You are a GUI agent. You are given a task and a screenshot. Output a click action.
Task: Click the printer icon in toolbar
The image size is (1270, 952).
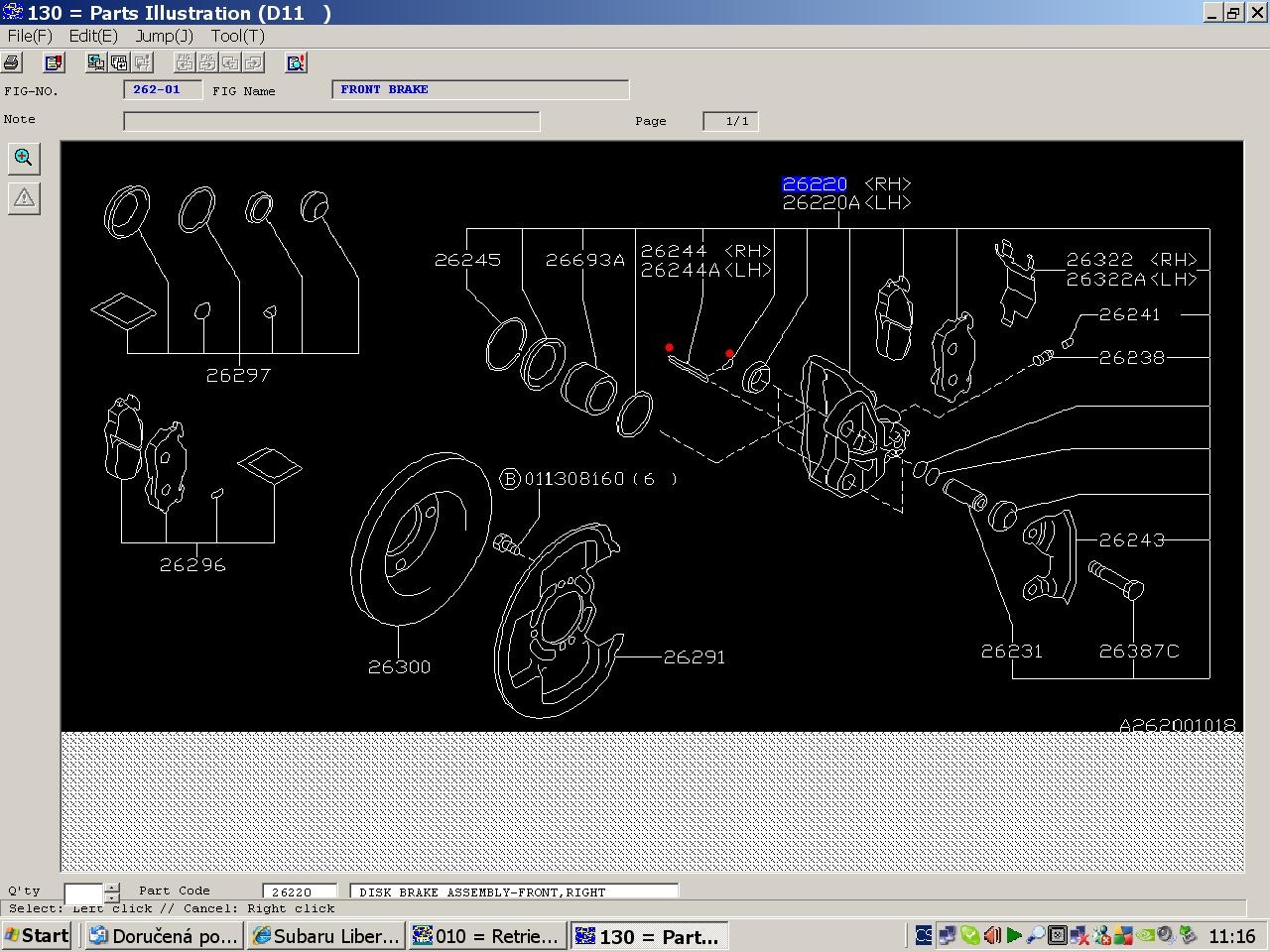coord(11,62)
